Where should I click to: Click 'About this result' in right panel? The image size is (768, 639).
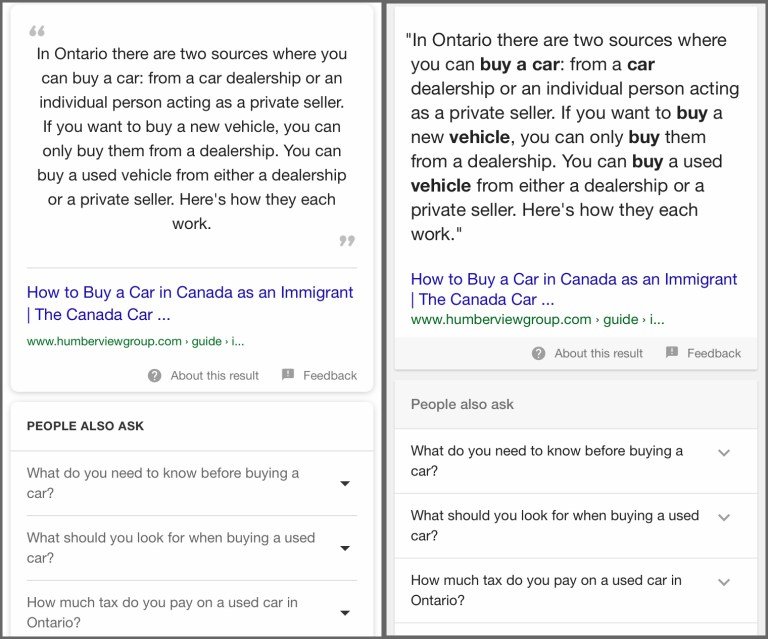[599, 353]
